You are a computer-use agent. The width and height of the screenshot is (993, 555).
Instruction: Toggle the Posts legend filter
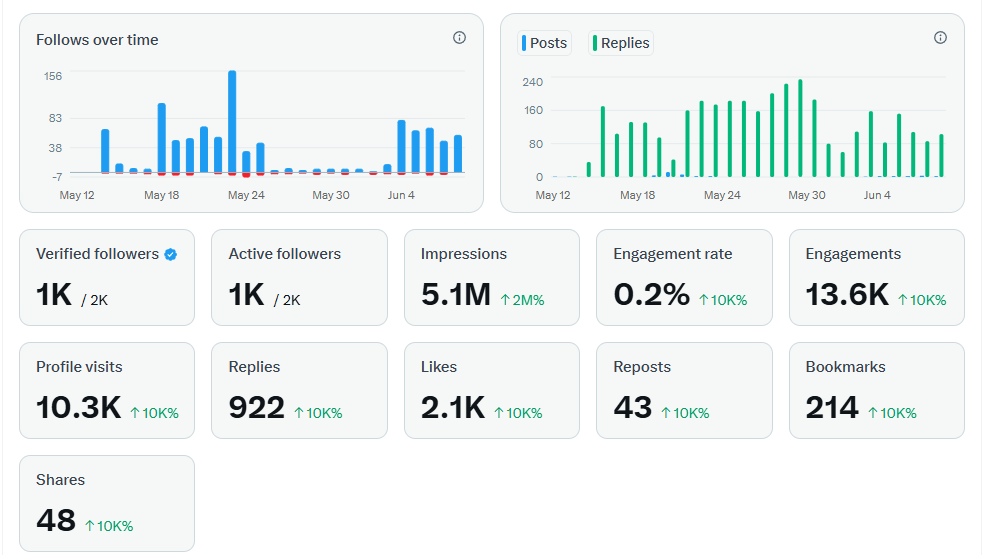point(545,43)
